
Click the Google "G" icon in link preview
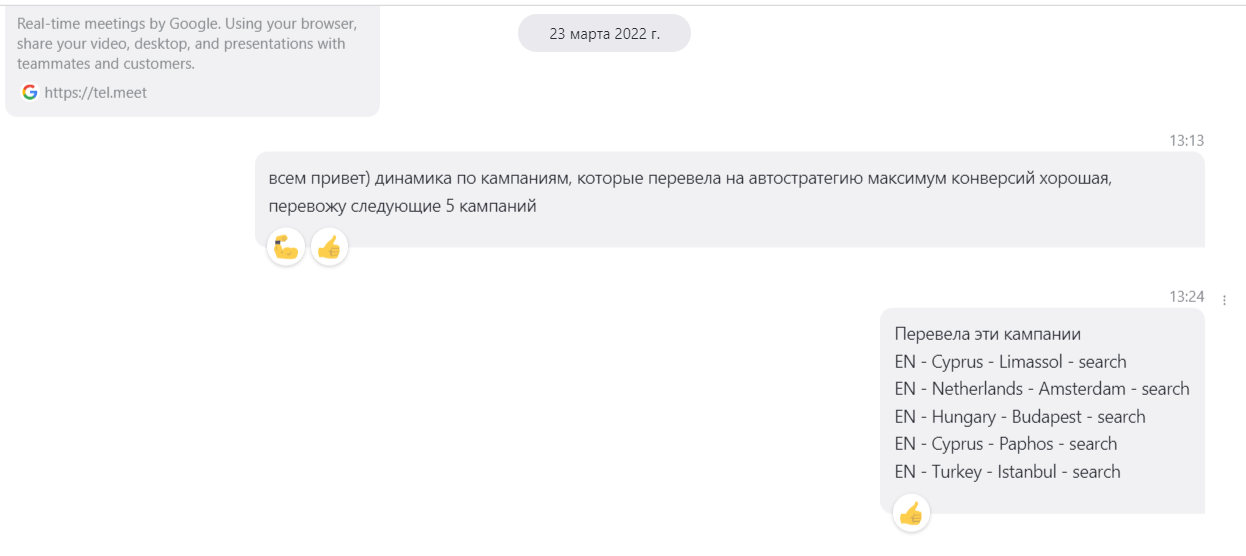click(x=29, y=92)
